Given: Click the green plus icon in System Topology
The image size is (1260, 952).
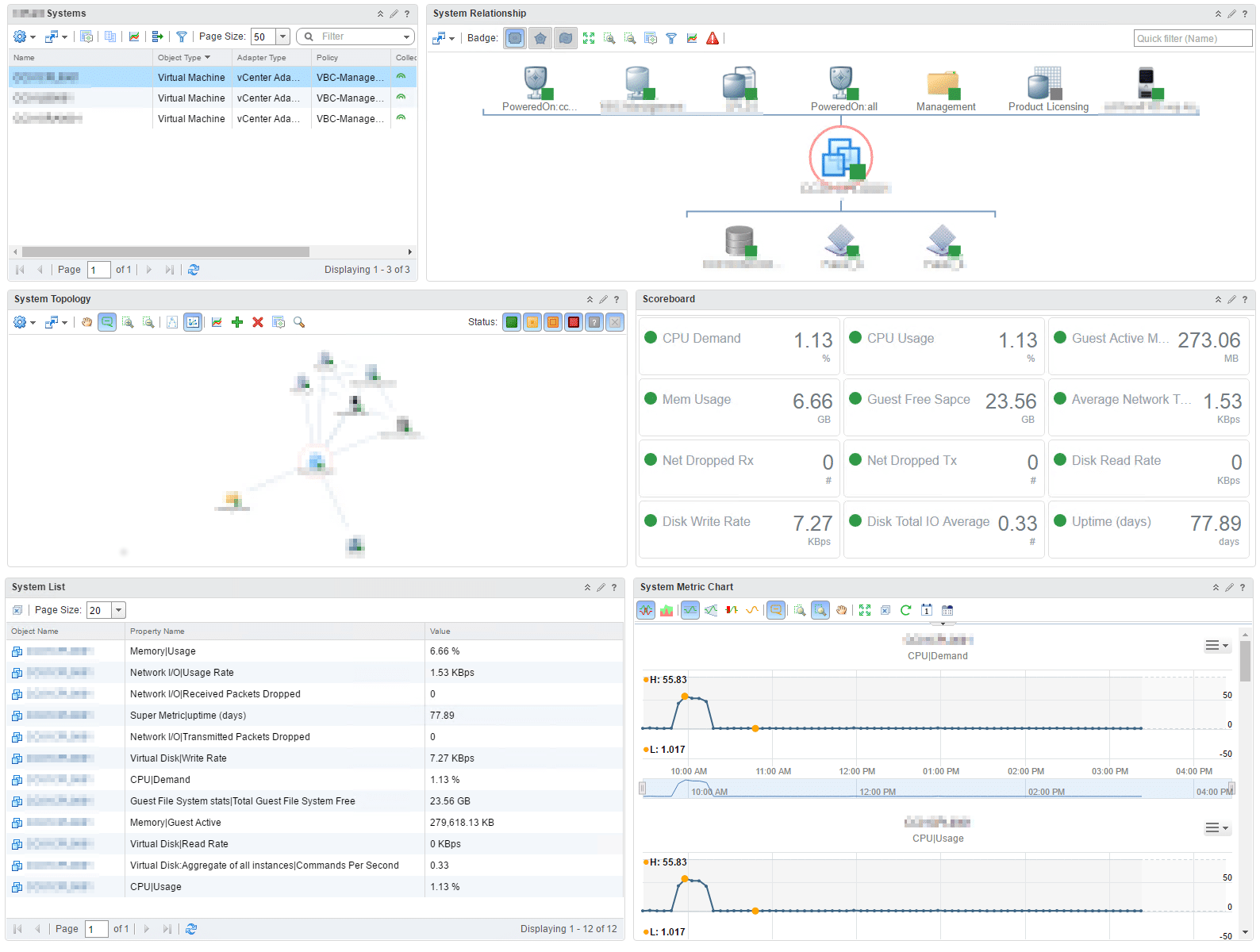Looking at the screenshot, I should [237, 322].
